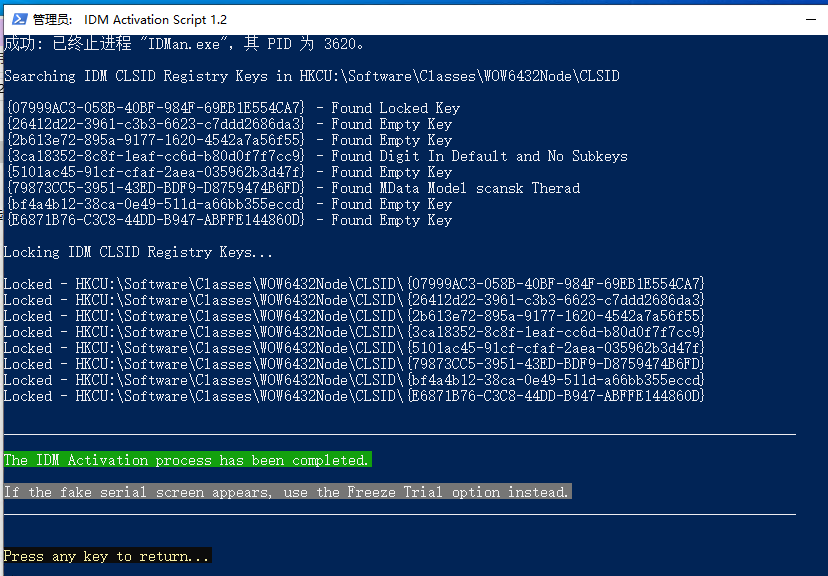Click the Locked line for key 26412d22
The width and height of the screenshot is (828, 576).
coord(354,300)
